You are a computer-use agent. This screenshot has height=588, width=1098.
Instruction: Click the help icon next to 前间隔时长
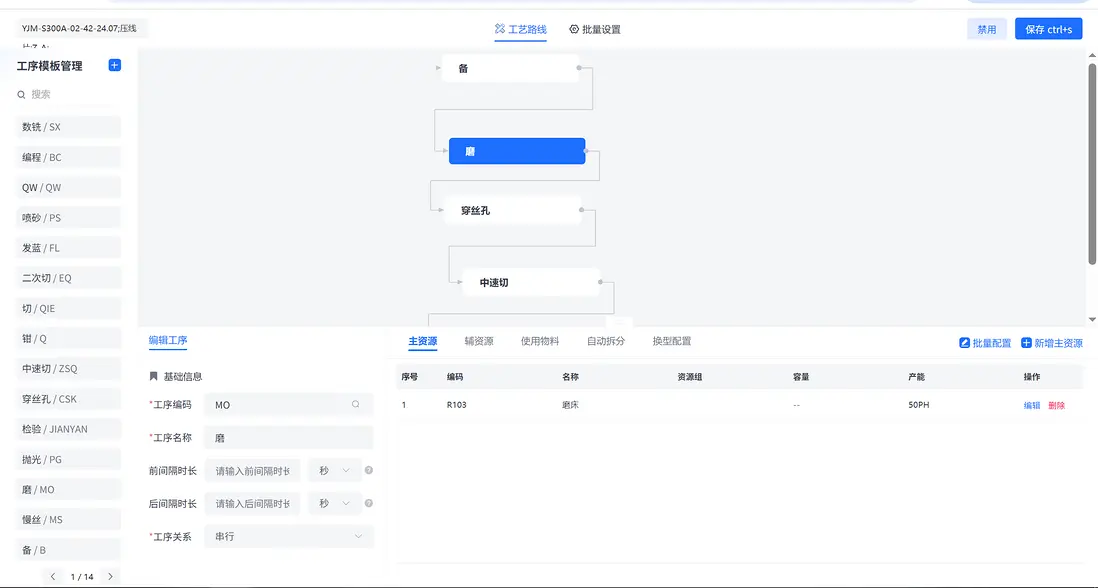click(x=370, y=470)
